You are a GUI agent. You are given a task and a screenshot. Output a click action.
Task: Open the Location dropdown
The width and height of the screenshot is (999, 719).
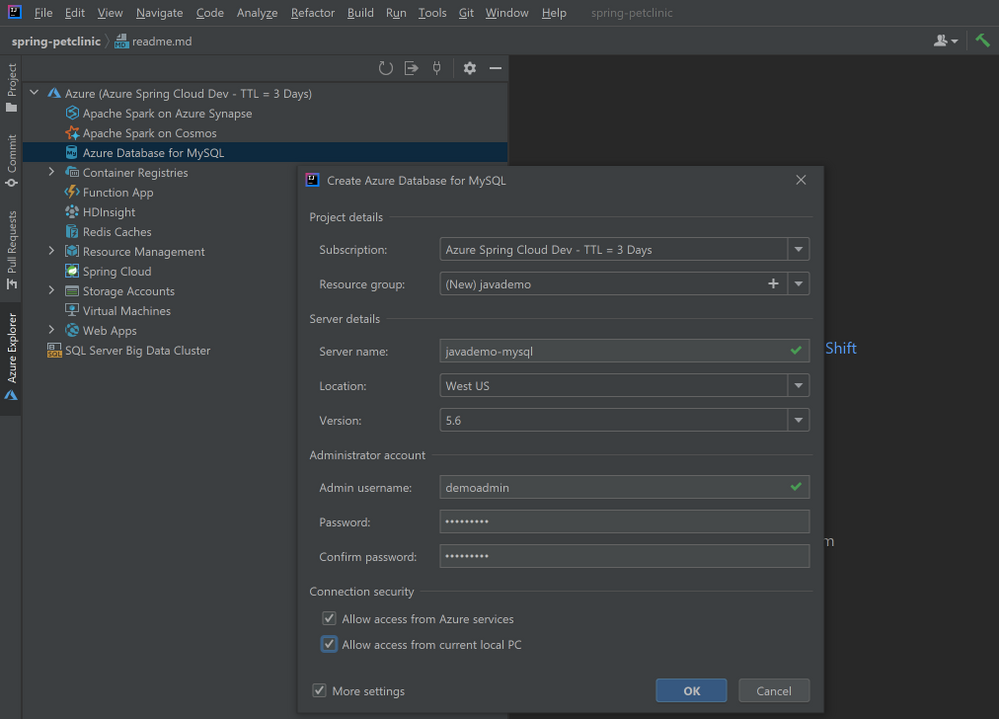click(798, 386)
